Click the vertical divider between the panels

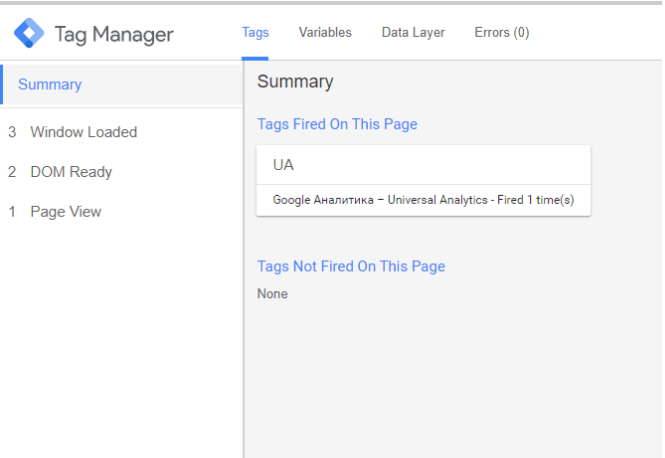coord(244,259)
